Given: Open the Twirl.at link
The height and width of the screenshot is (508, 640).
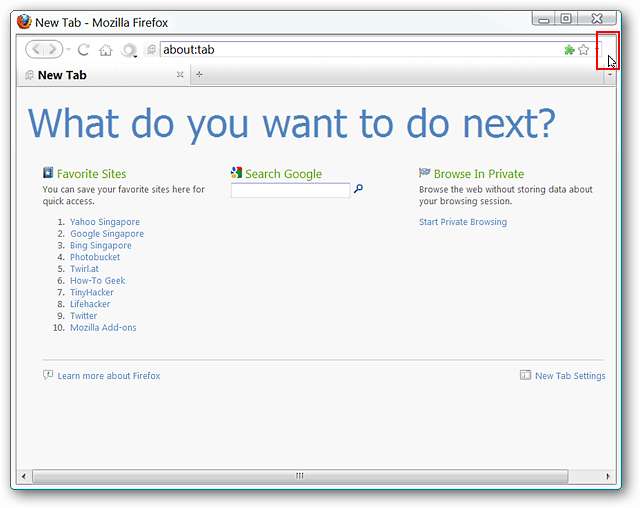Looking at the screenshot, I should click(84, 269).
